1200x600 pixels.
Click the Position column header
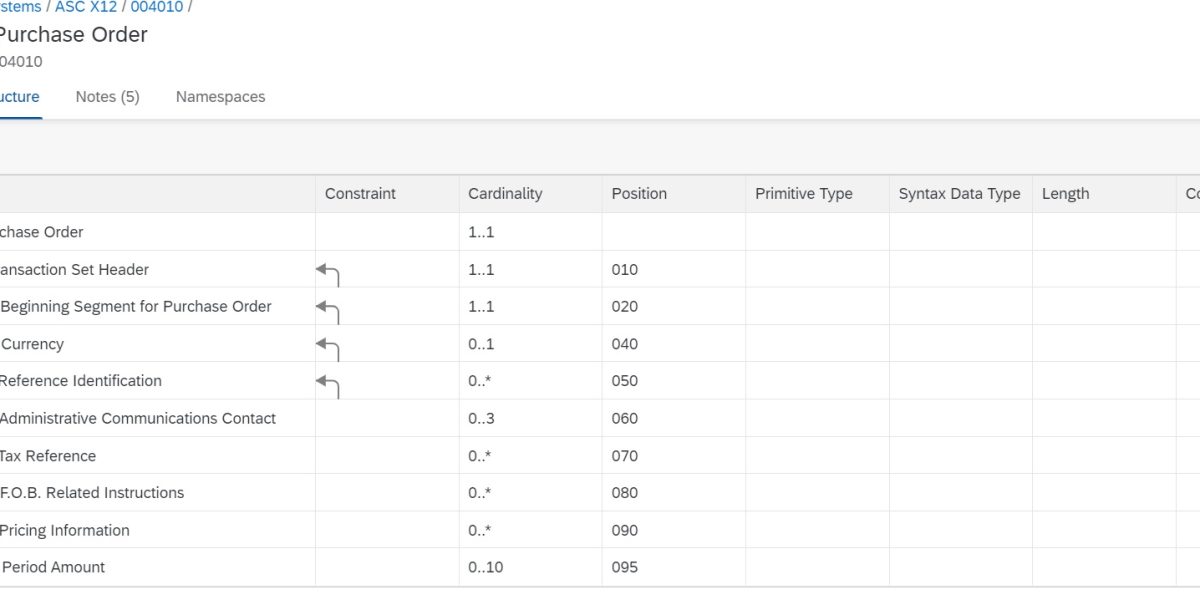[639, 194]
